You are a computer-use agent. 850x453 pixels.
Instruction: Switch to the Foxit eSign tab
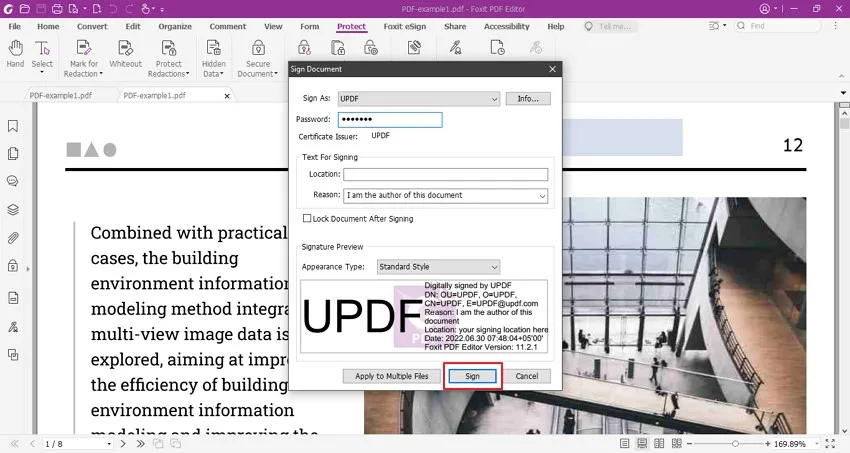[405, 26]
